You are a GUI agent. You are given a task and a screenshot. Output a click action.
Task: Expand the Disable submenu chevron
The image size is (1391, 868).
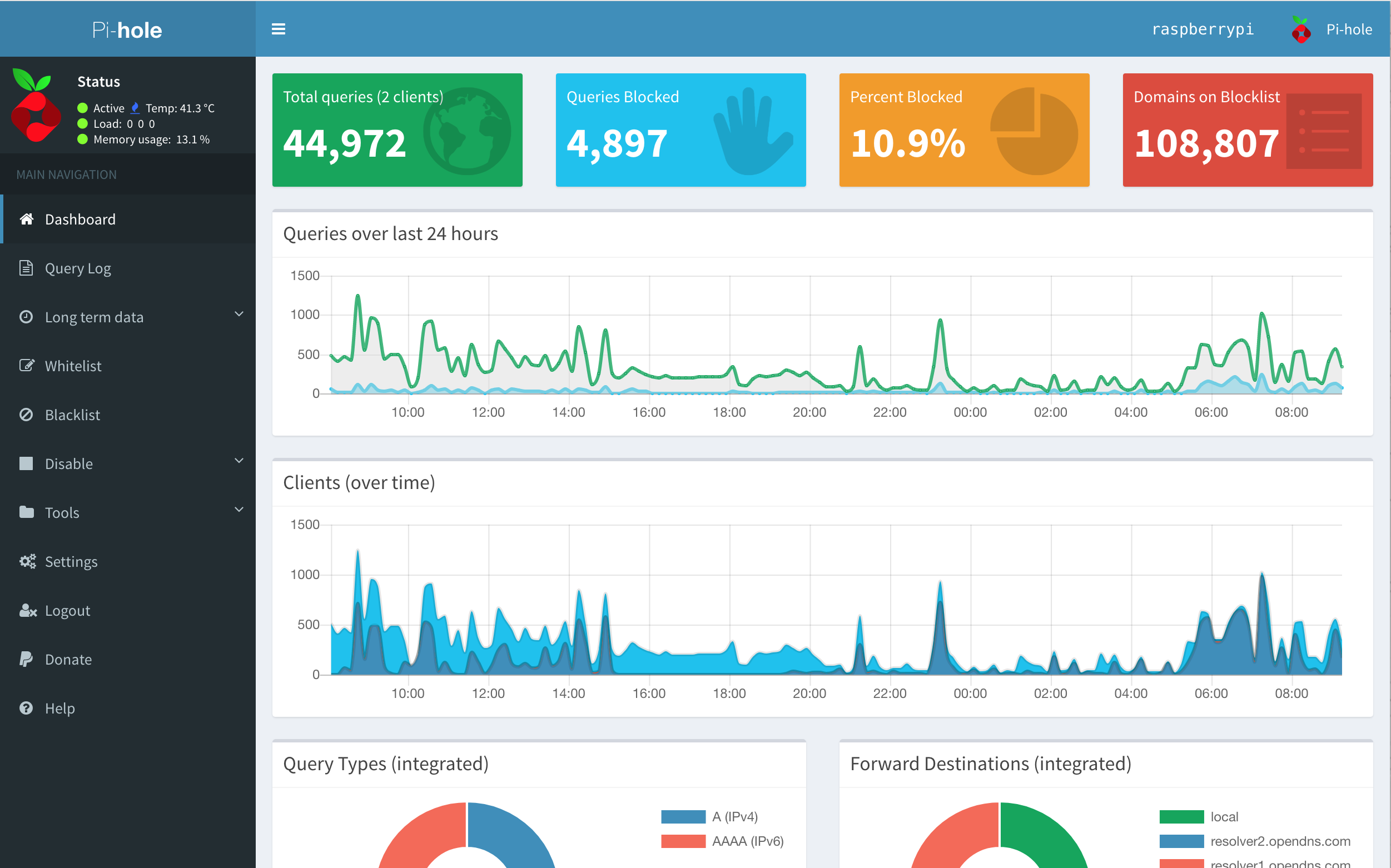point(239,461)
